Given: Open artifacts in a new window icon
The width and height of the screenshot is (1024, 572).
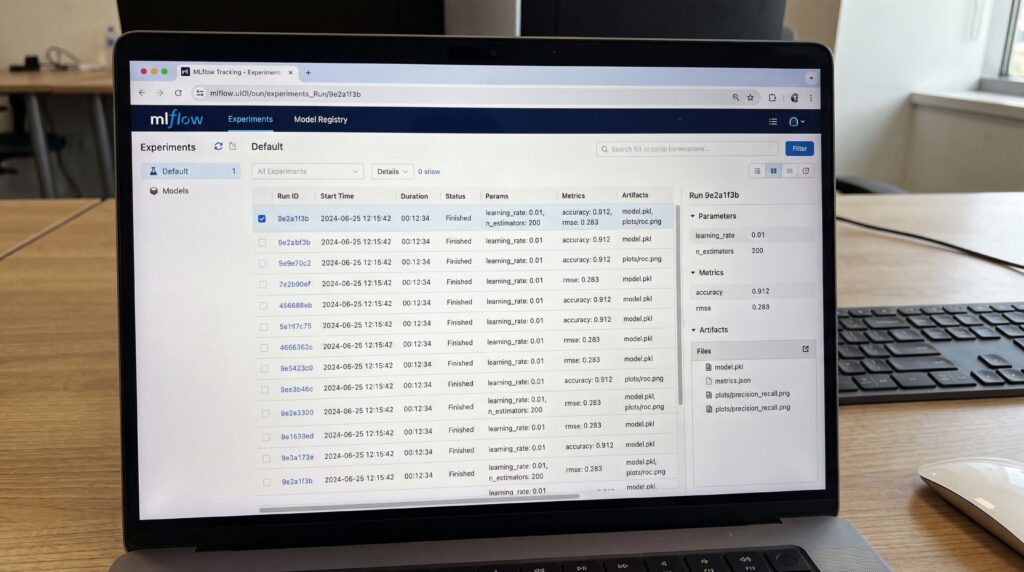Looking at the screenshot, I should point(805,349).
